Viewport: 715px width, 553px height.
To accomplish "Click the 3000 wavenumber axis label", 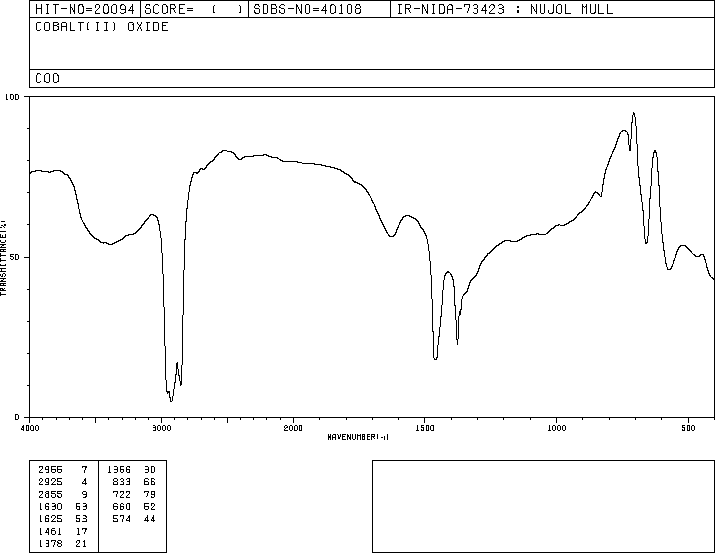I will [x=161, y=428].
